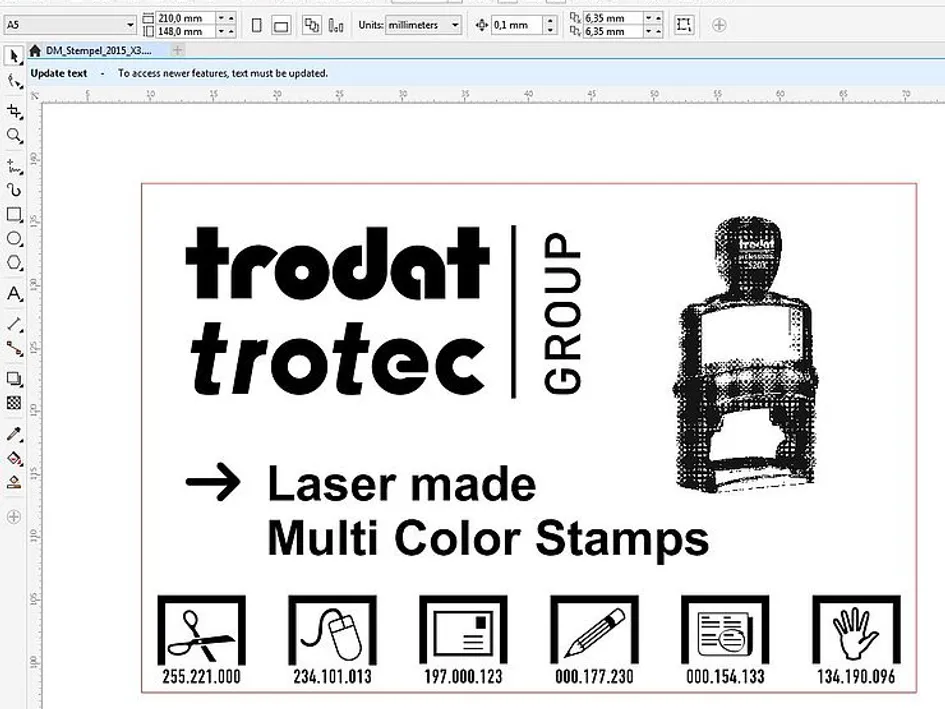
Task: Select the trodat logo text on canvas
Action: (x=336, y=263)
